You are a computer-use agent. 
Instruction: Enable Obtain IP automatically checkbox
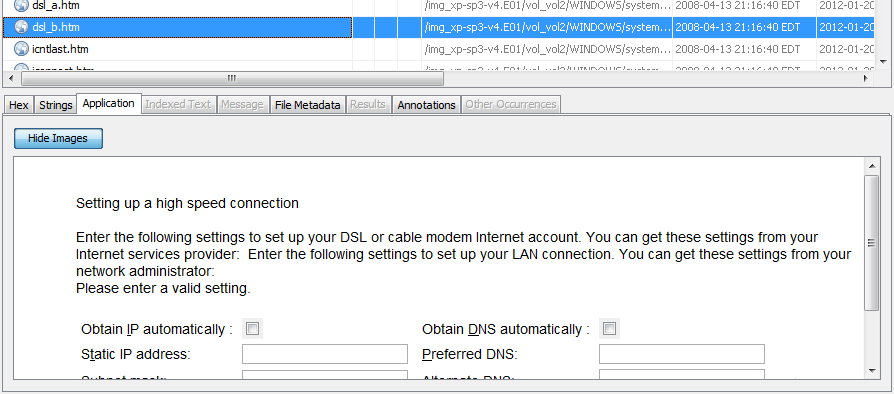click(x=252, y=329)
